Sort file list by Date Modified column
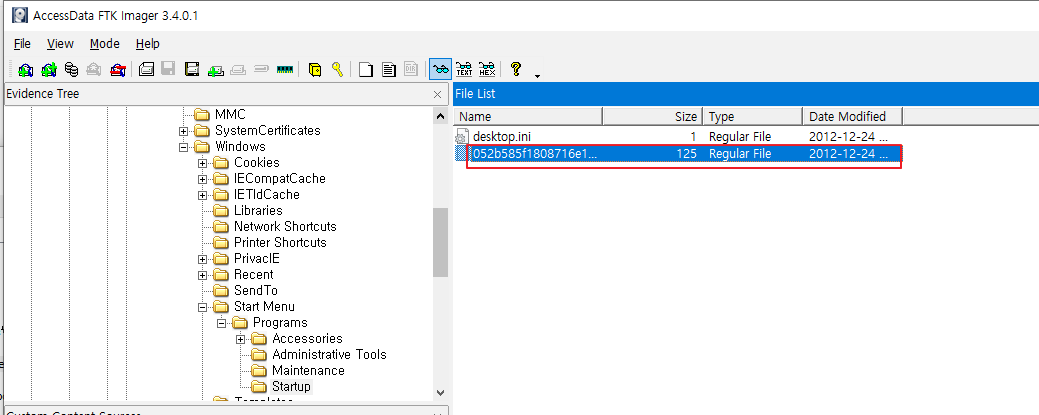This screenshot has height=415, width=1039. pyautogui.click(x=853, y=117)
